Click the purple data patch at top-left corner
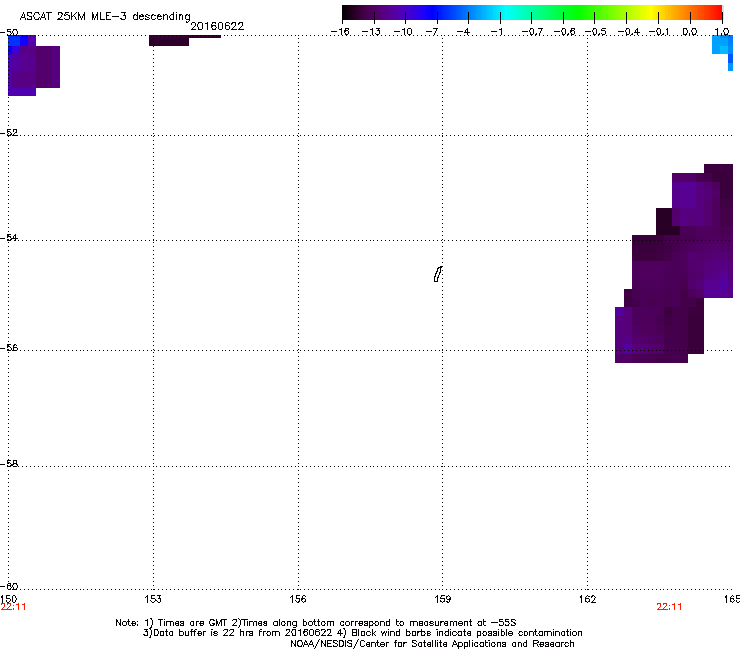The image size is (740, 650). point(34,65)
